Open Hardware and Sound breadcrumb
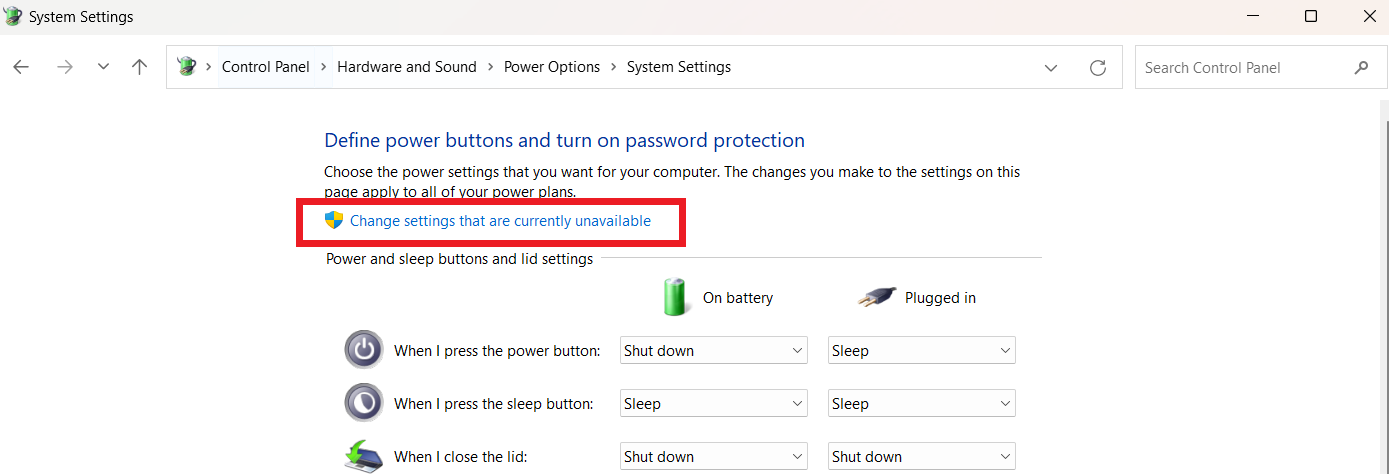 406,67
